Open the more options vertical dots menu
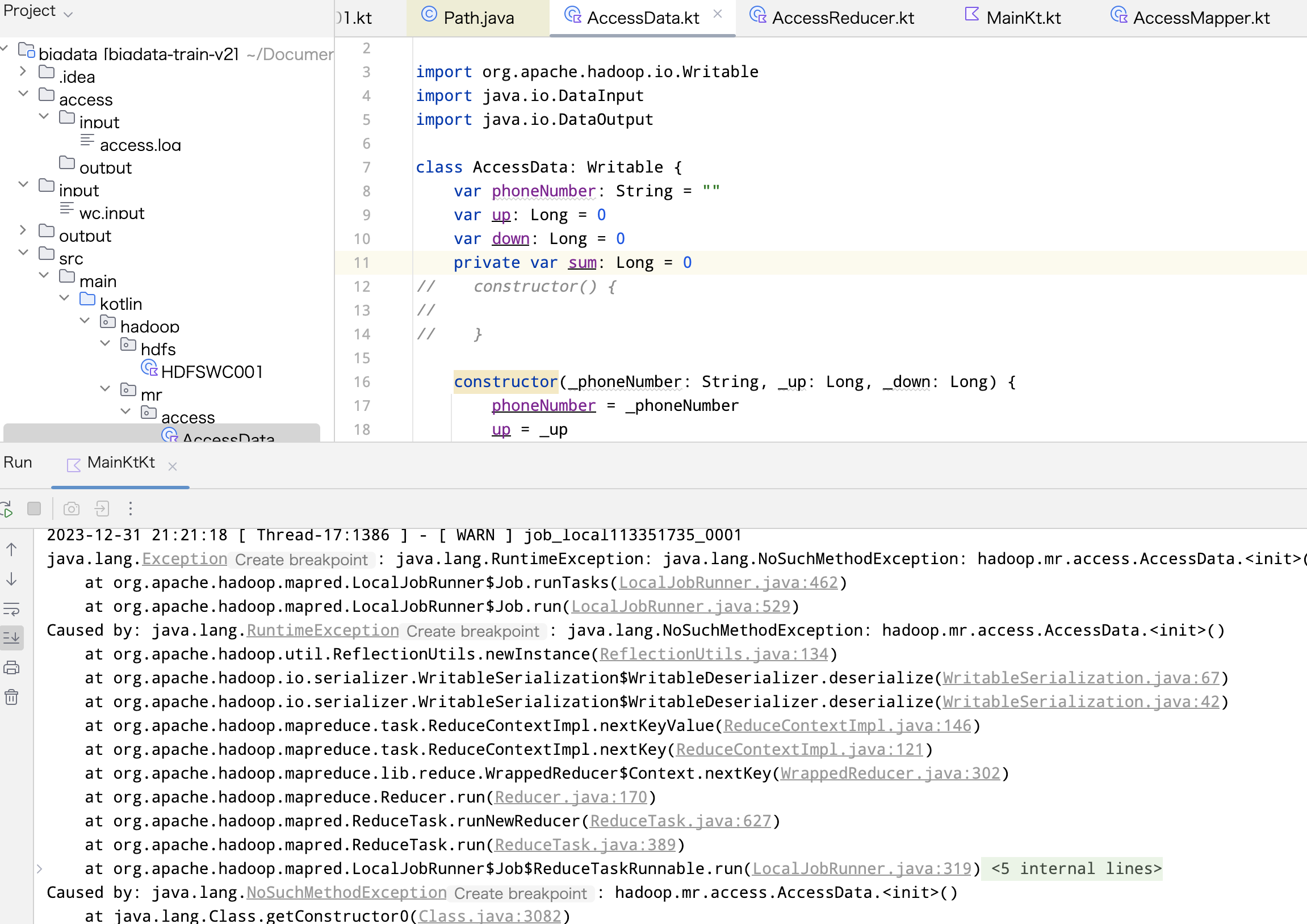 tap(131, 509)
